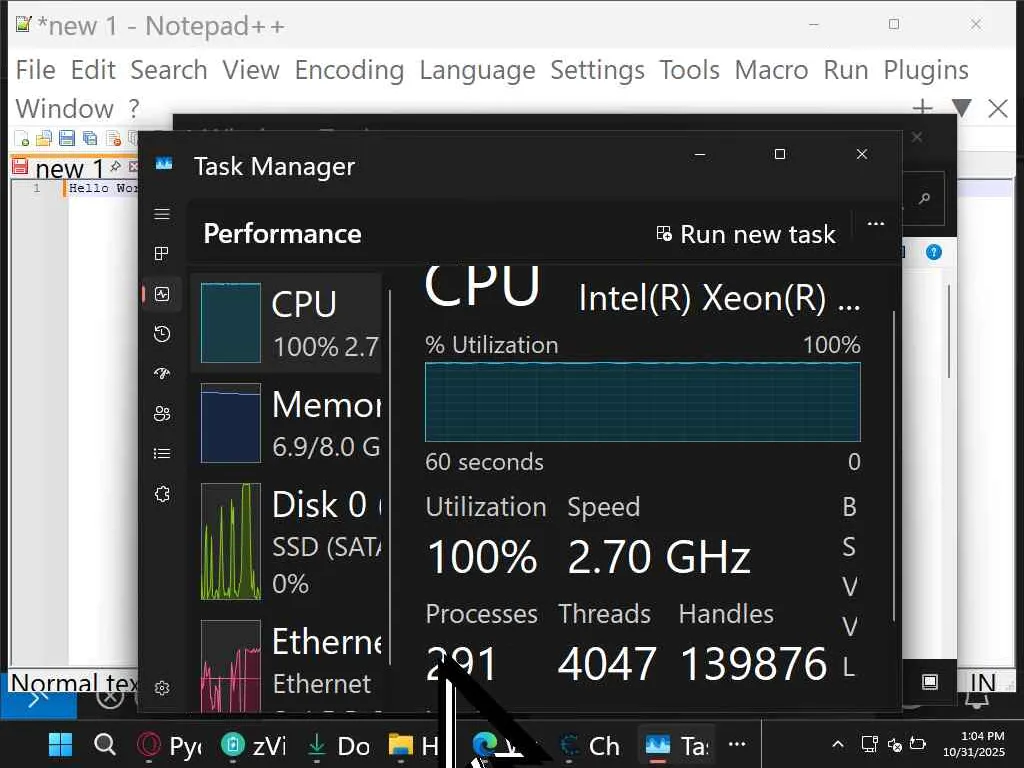Go to Startup apps in Task Manager
Viewport: 1024px width, 768px height.
point(162,374)
